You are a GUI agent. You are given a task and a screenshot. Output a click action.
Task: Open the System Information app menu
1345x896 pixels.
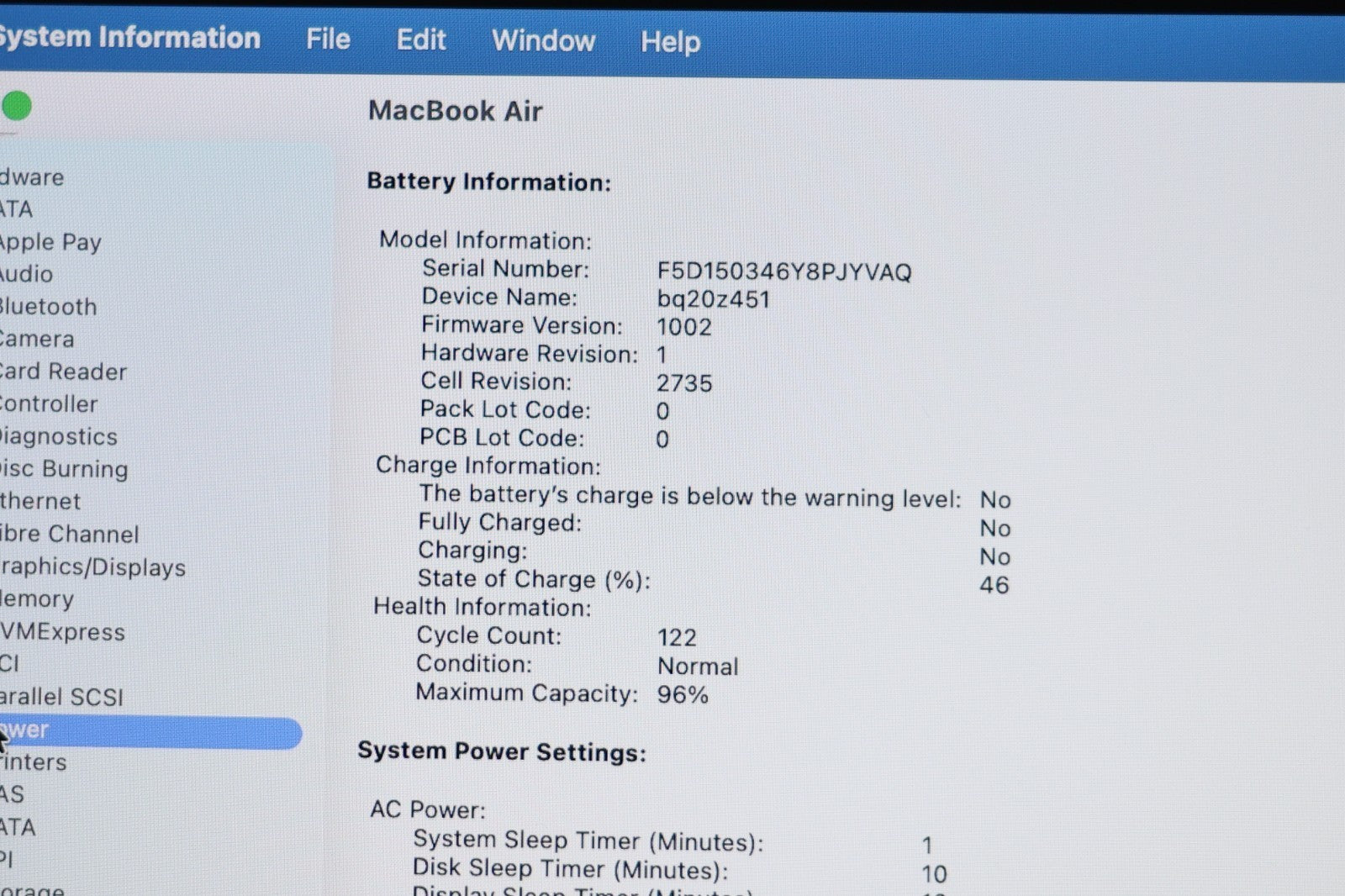point(129,38)
